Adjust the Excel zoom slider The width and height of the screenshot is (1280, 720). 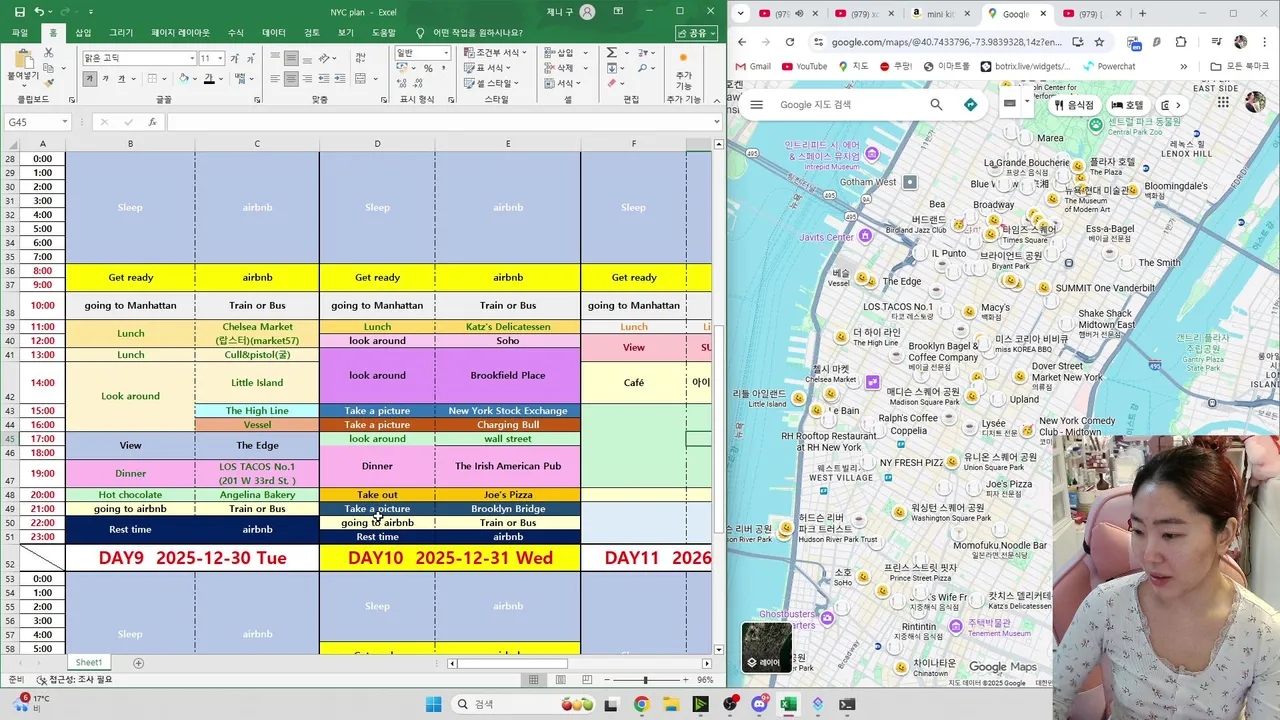point(644,680)
